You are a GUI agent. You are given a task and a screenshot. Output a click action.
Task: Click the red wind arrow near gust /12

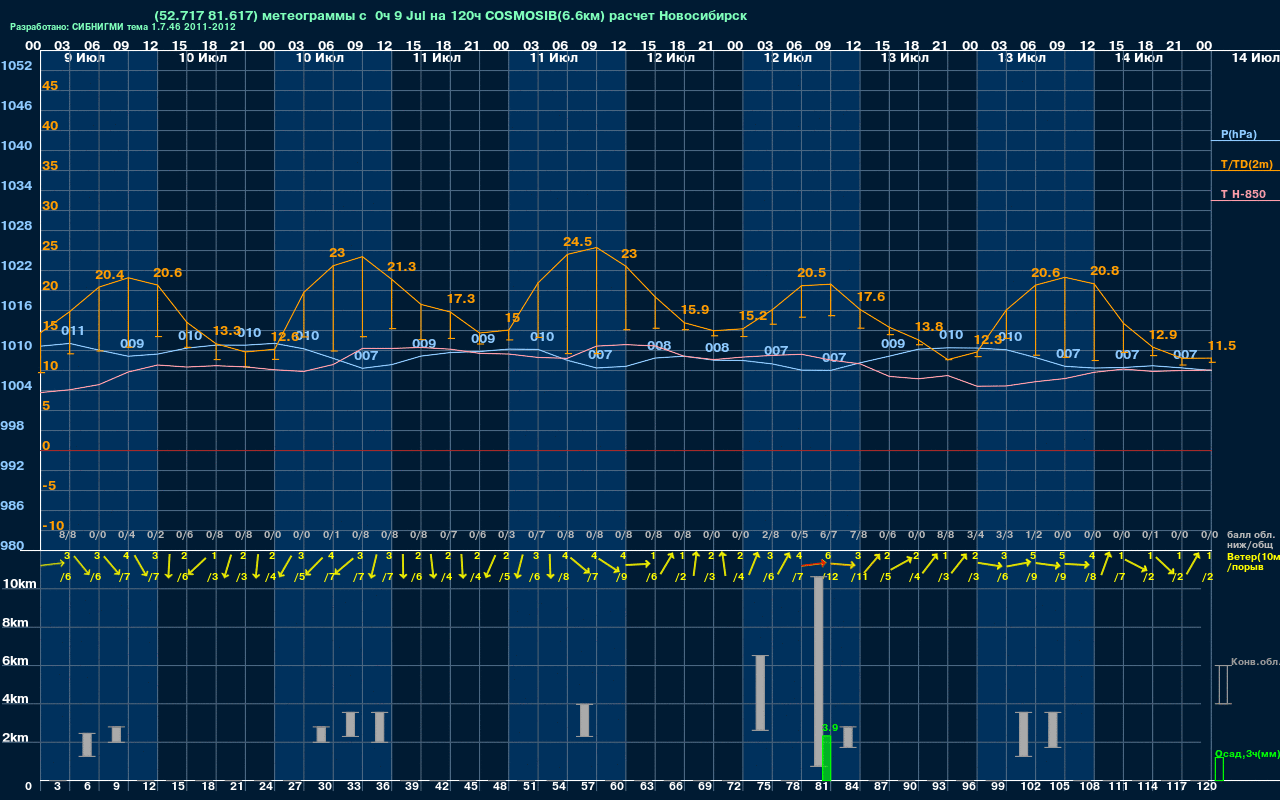(x=812, y=565)
